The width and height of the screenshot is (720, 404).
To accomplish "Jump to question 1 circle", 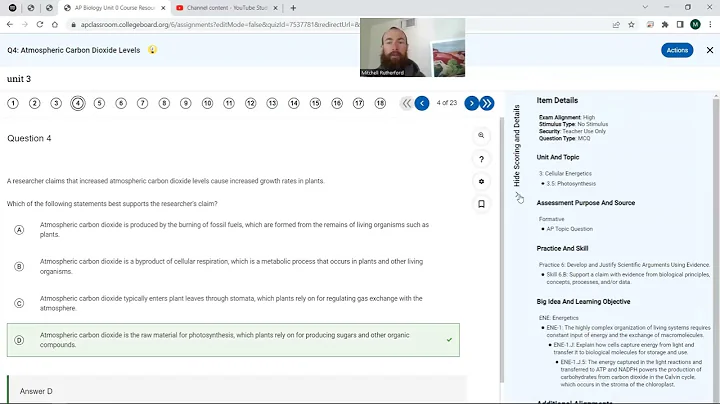I will (x=13, y=103).
